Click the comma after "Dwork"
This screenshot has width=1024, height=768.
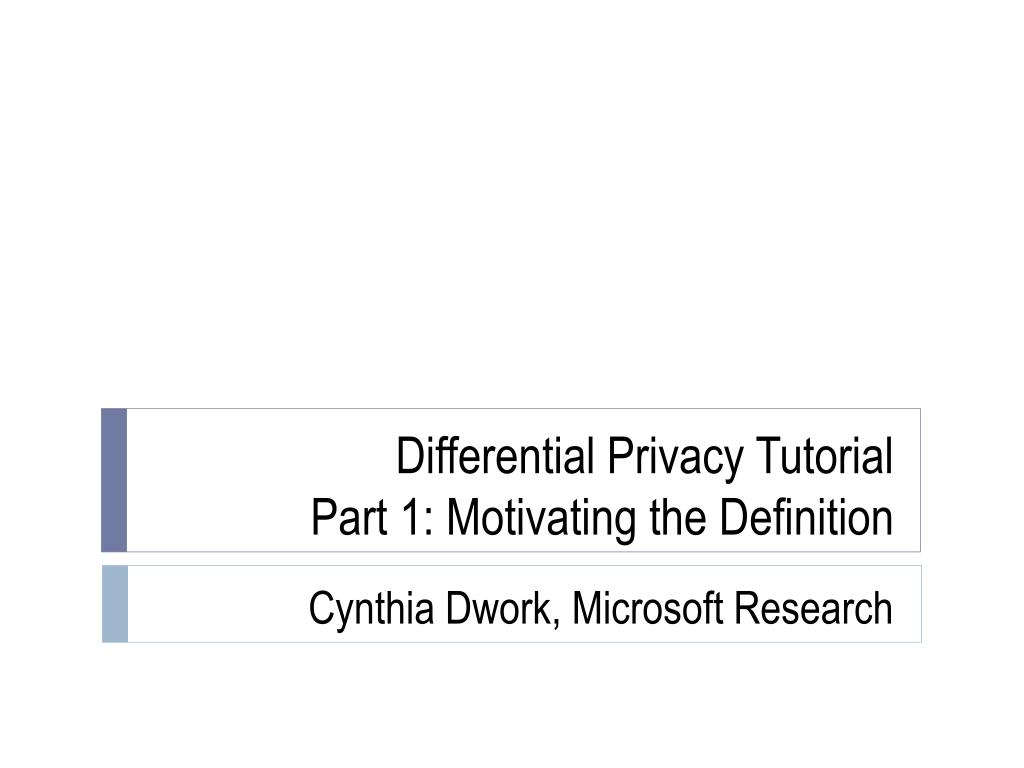[x=556, y=623]
